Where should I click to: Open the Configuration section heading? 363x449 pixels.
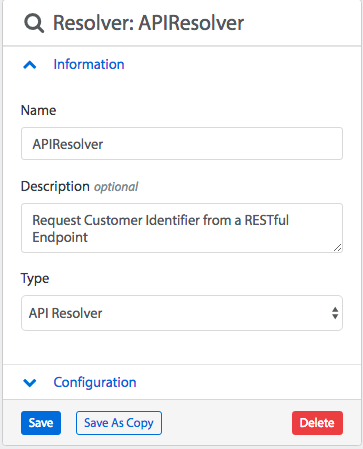(95, 382)
